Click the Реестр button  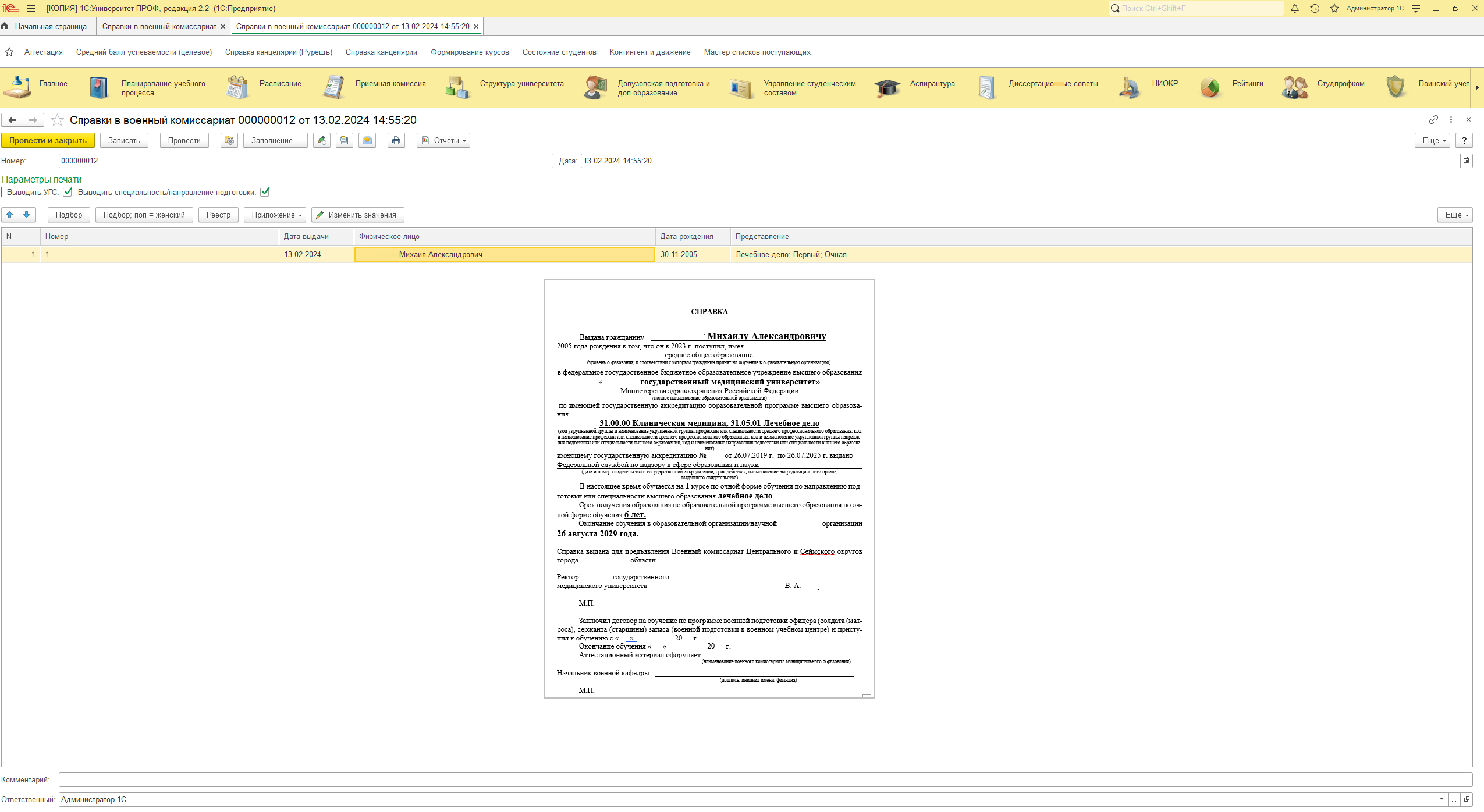[218, 215]
